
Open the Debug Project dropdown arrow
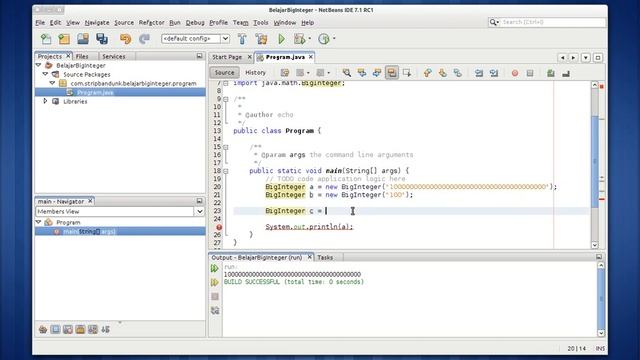click(x=310, y=39)
